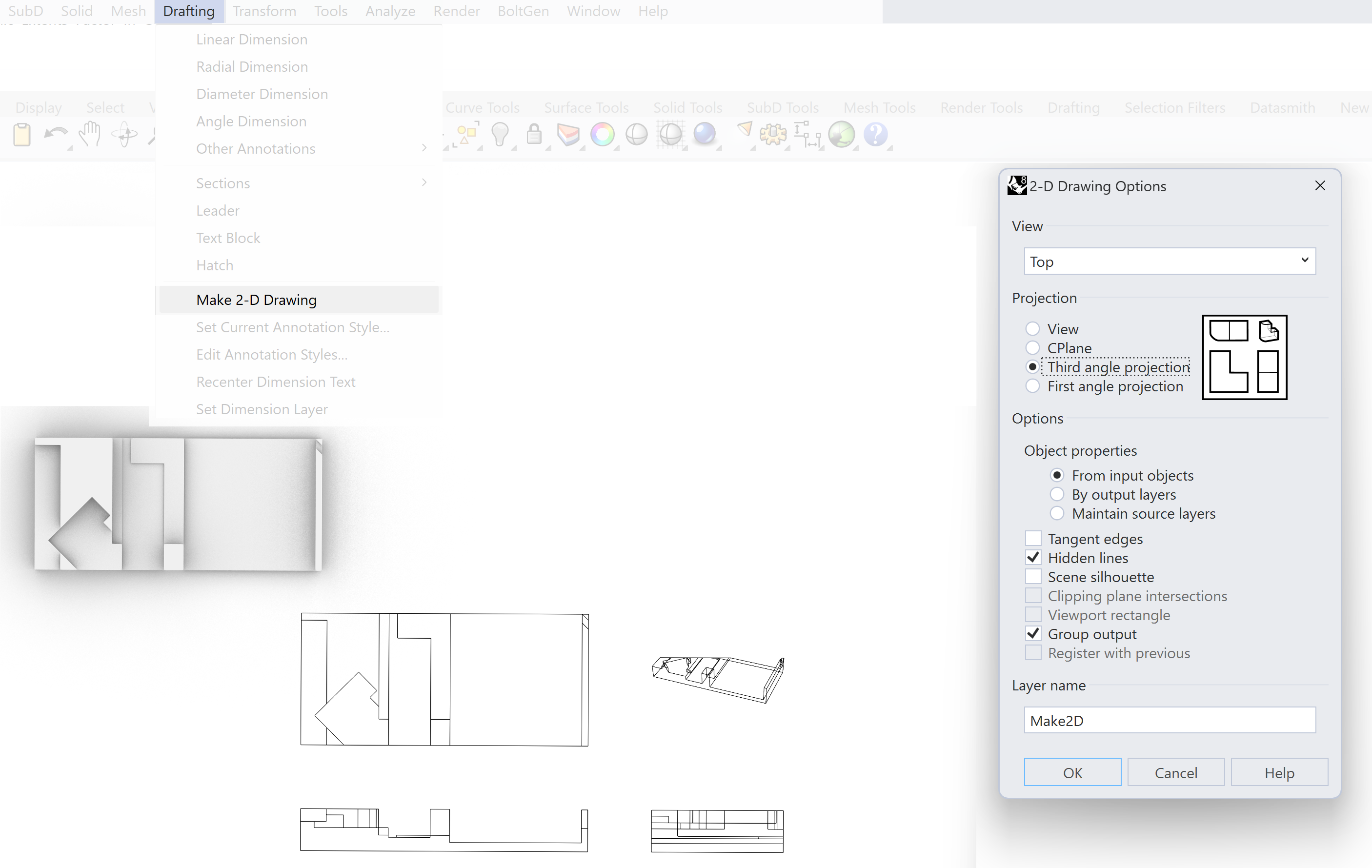1372x868 pixels.
Task: Choose Make 2-D Drawing menu entry
Action: (x=256, y=300)
